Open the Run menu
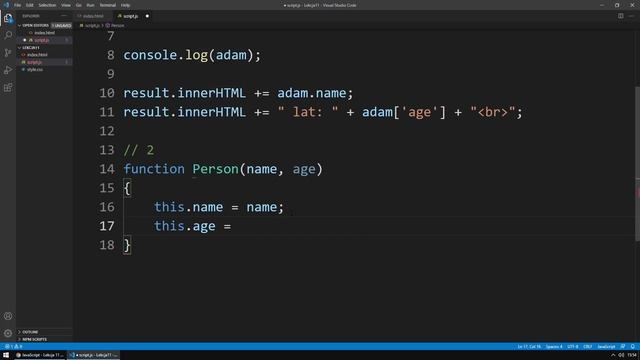The width and height of the screenshot is (640, 360). click(91, 5)
